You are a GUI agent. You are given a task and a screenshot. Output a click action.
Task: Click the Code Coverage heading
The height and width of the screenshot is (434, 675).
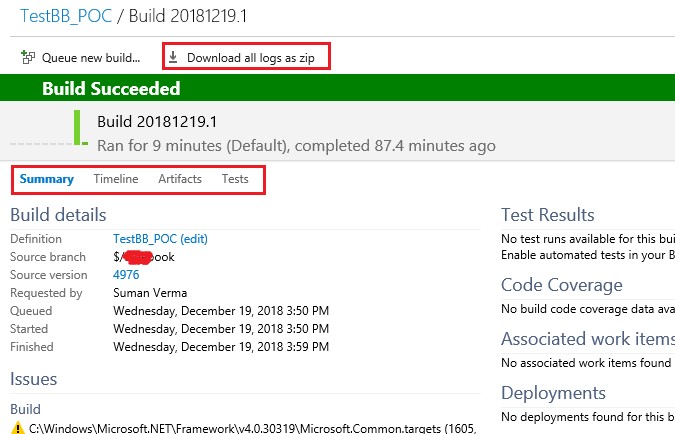pyautogui.click(x=562, y=285)
